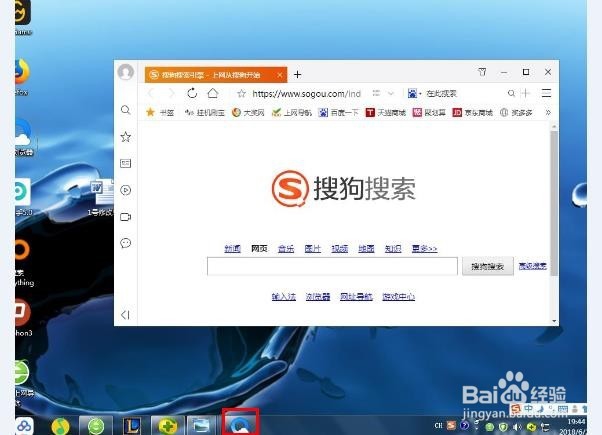Open Sogou browser in taskbar
Viewport: 602px width, 435px height.
[x=240, y=424]
